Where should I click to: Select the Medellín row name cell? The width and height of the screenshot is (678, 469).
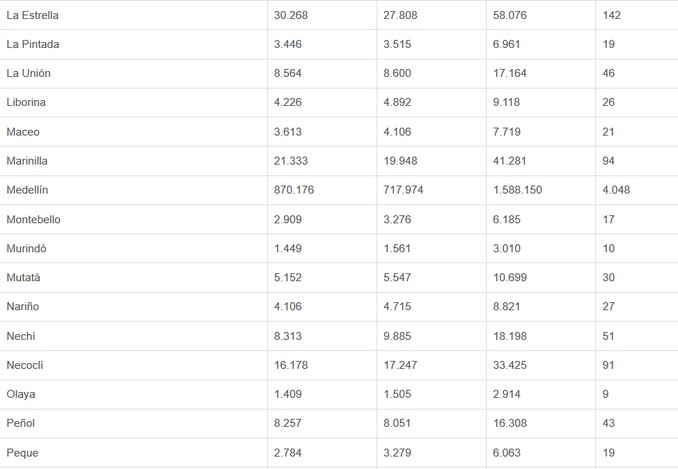point(28,190)
